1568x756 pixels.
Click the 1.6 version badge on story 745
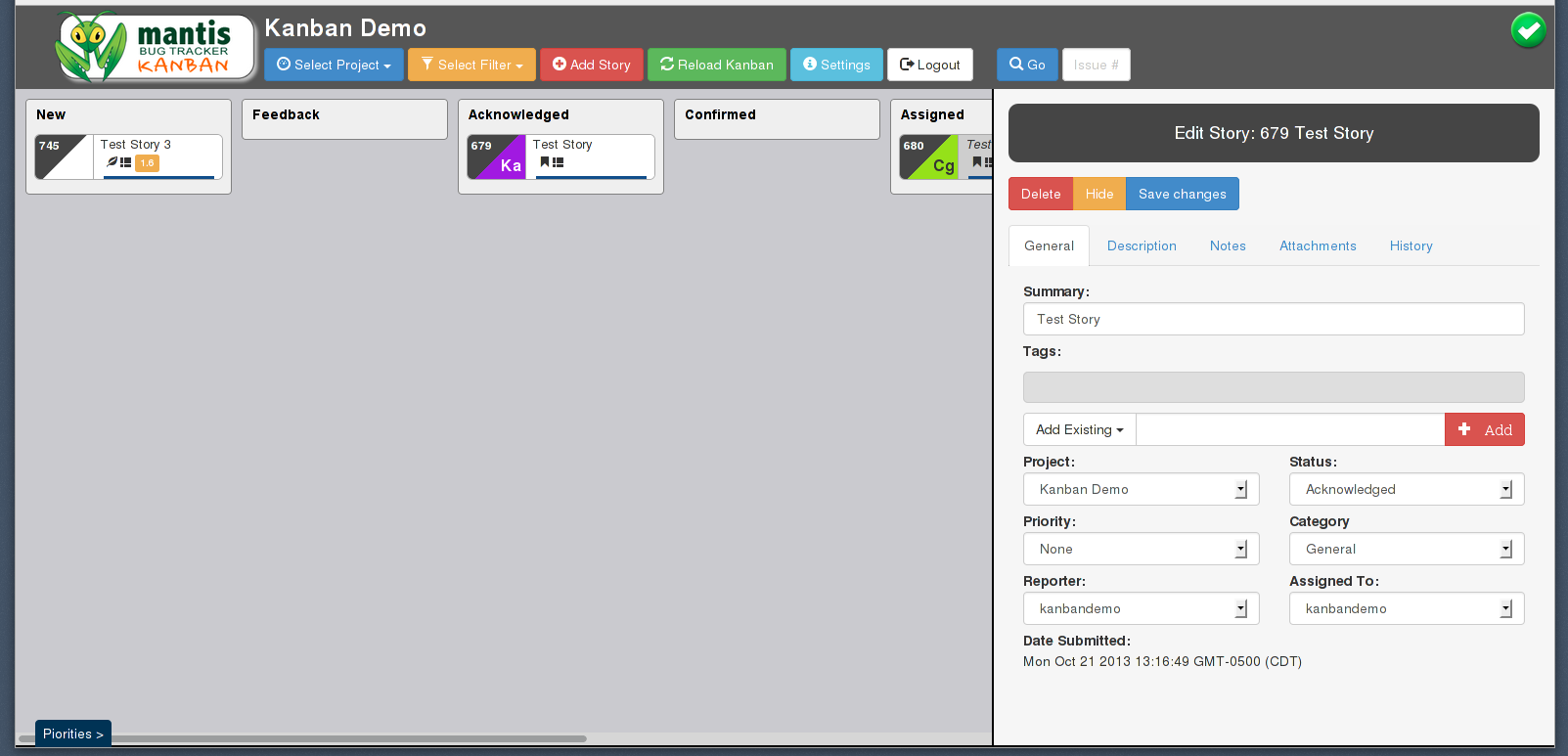tap(147, 163)
